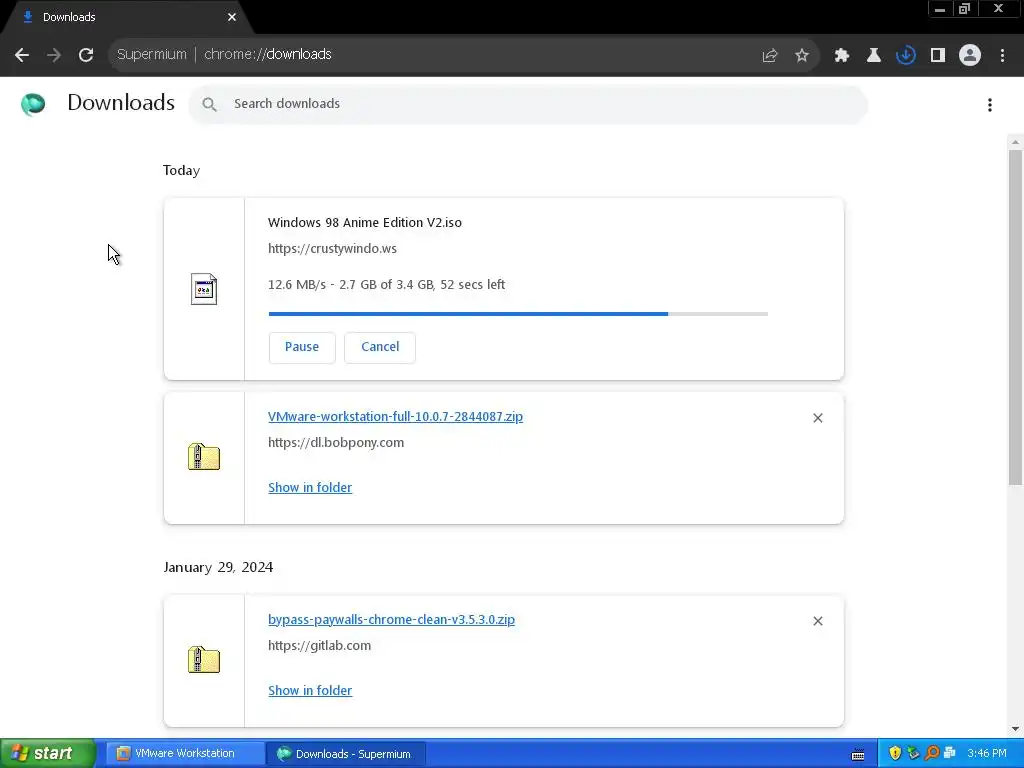
Task: Toggle the side panel icon
Action: (x=938, y=56)
